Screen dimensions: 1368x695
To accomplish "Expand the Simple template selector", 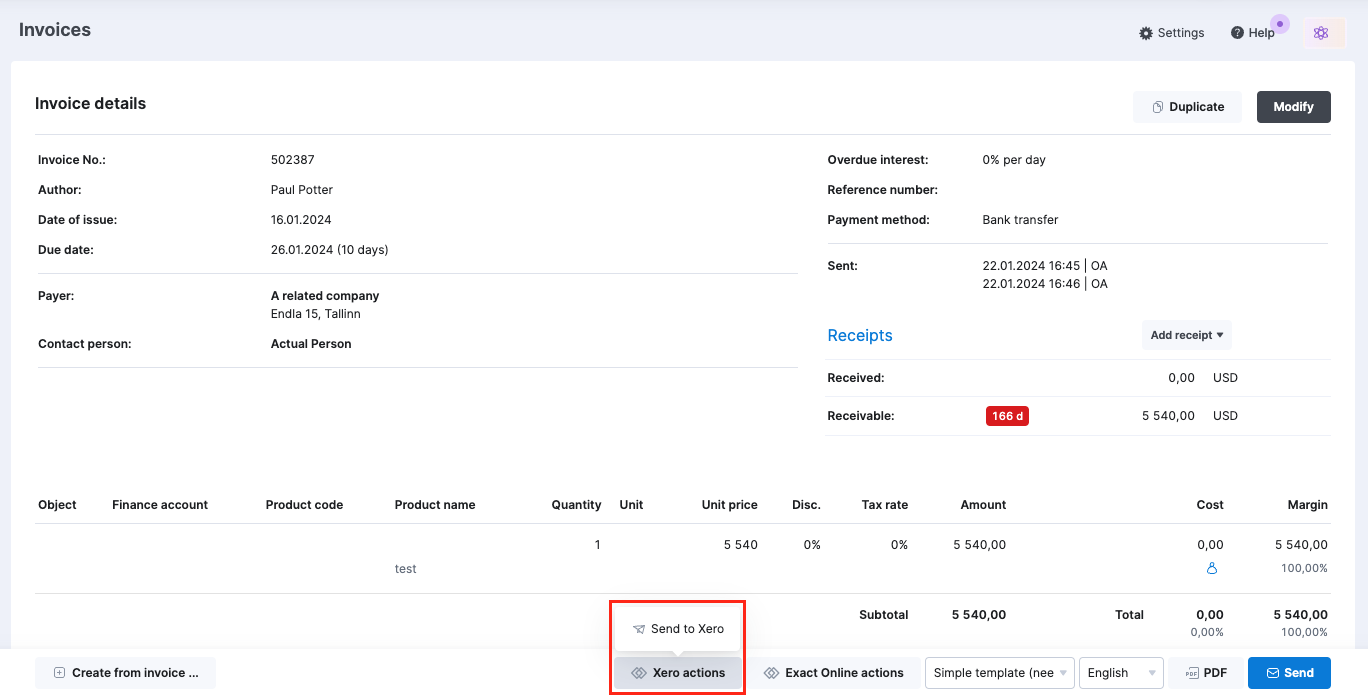I will click(998, 673).
